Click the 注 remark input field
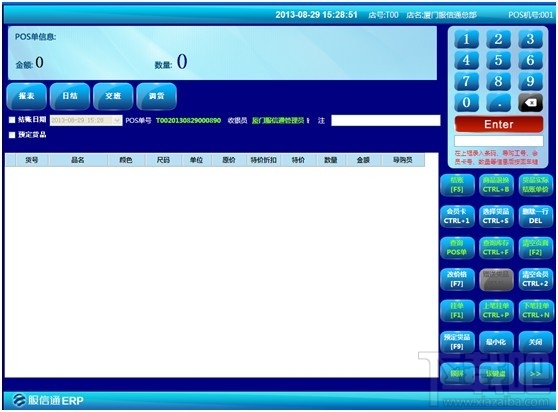Image resolution: width=558 pixels, height=412 pixels. coord(386,120)
